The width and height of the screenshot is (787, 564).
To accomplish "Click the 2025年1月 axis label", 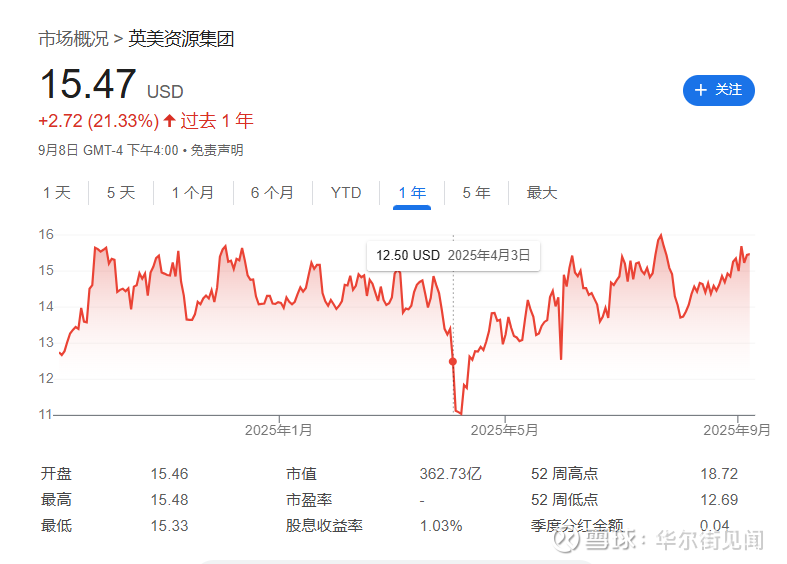I will (279, 430).
